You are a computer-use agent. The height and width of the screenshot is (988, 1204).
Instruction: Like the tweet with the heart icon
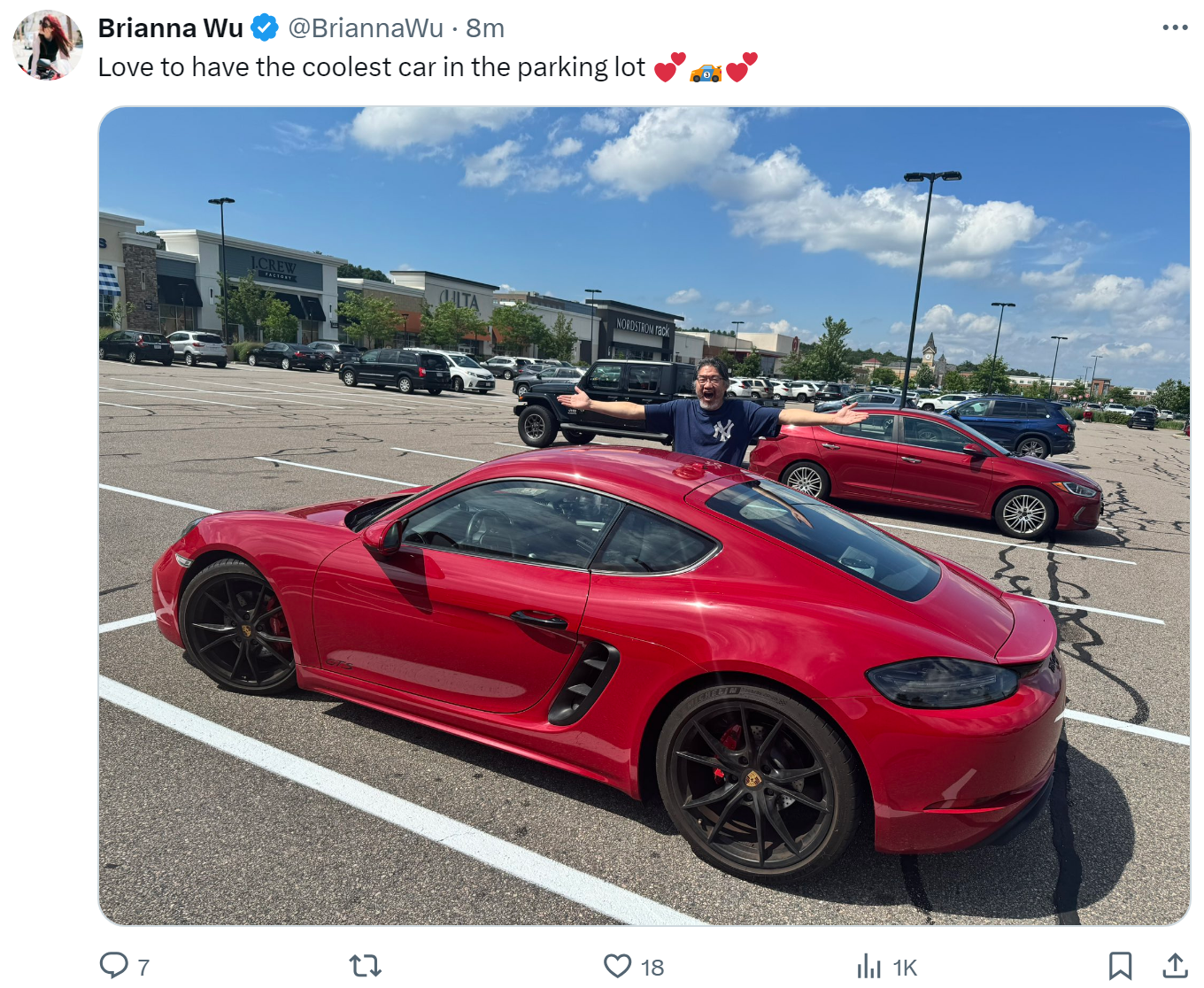pyautogui.click(x=617, y=966)
